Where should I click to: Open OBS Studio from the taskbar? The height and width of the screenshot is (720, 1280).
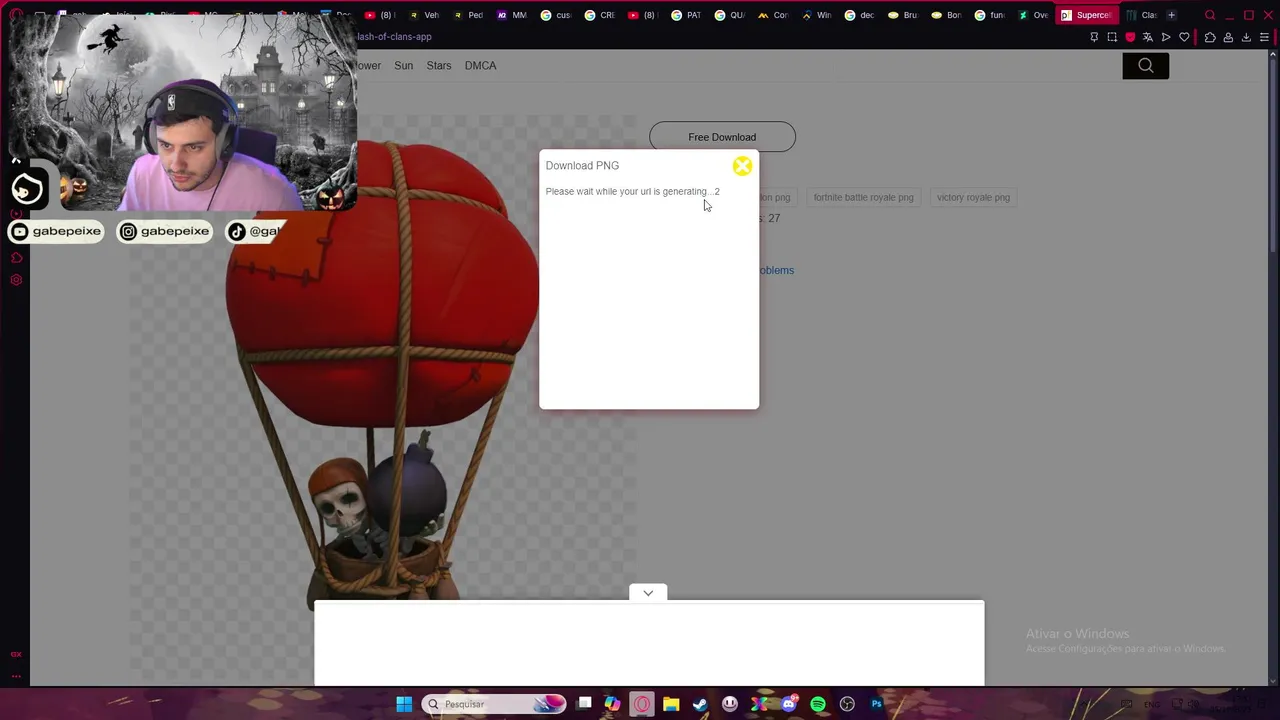pos(847,704)
